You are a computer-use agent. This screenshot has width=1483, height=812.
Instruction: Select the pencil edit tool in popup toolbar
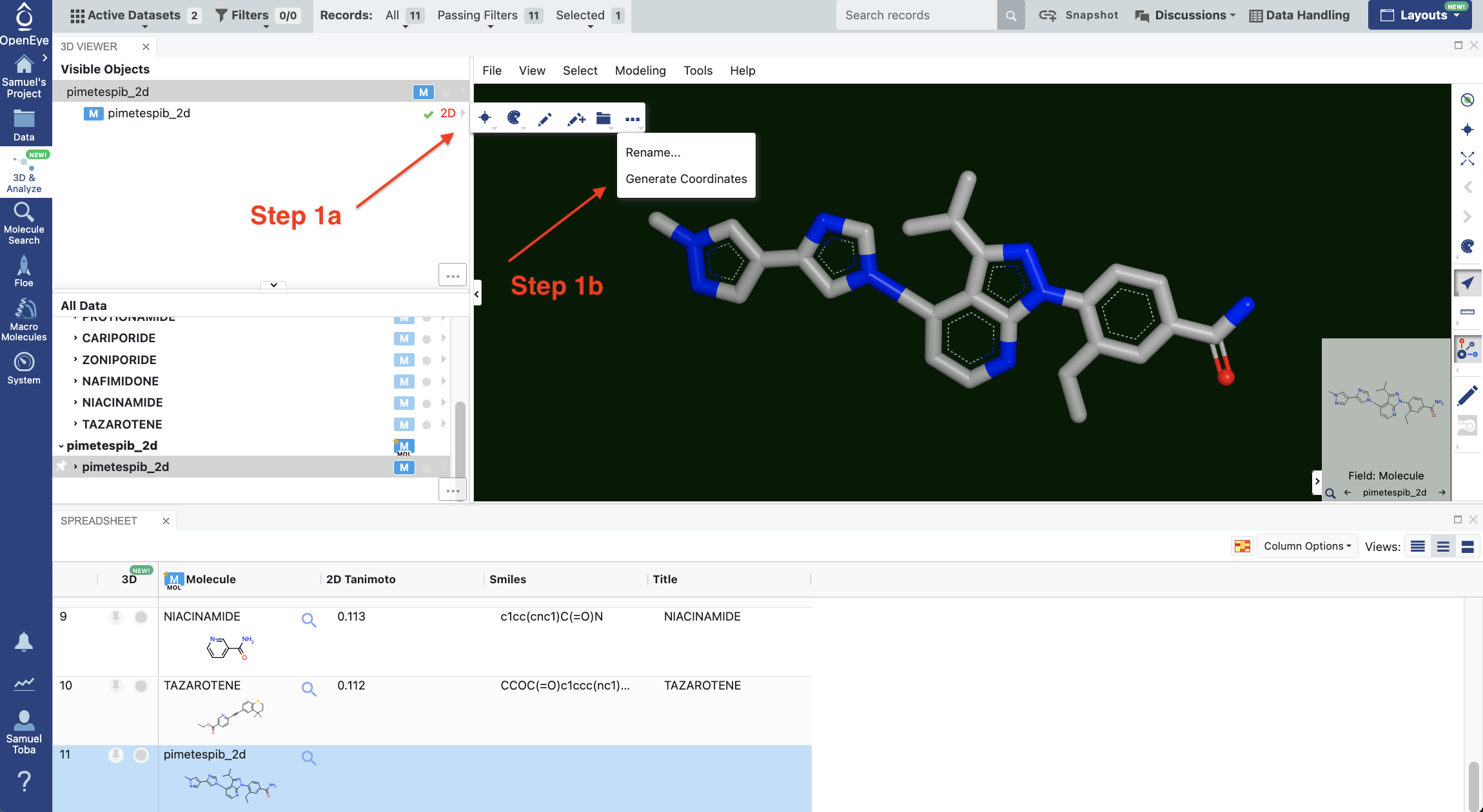pos(545,119)
